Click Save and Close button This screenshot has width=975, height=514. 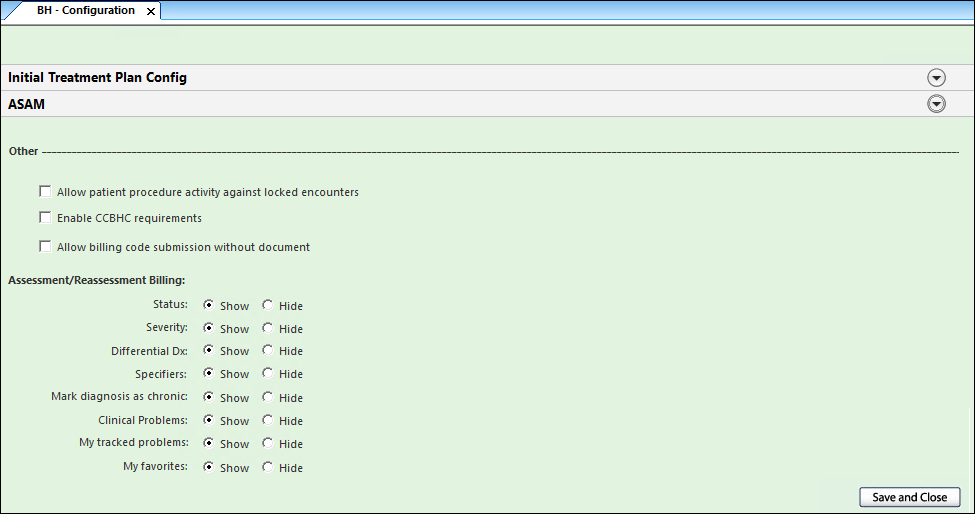point(909,497)
